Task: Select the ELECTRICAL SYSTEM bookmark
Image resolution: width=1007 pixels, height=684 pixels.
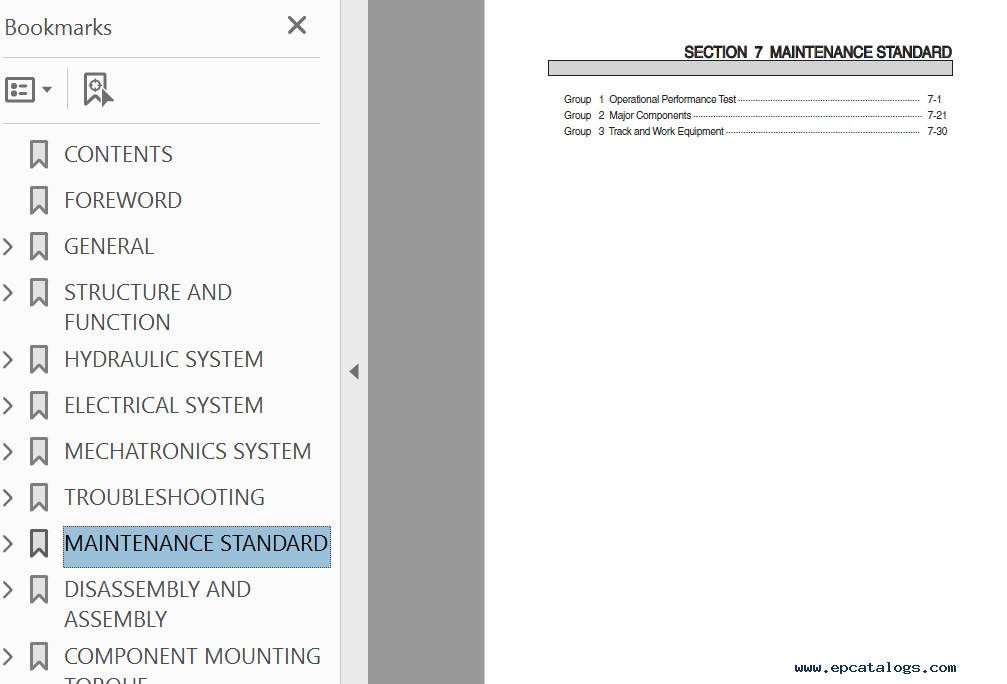Action: tap(164, 405)
